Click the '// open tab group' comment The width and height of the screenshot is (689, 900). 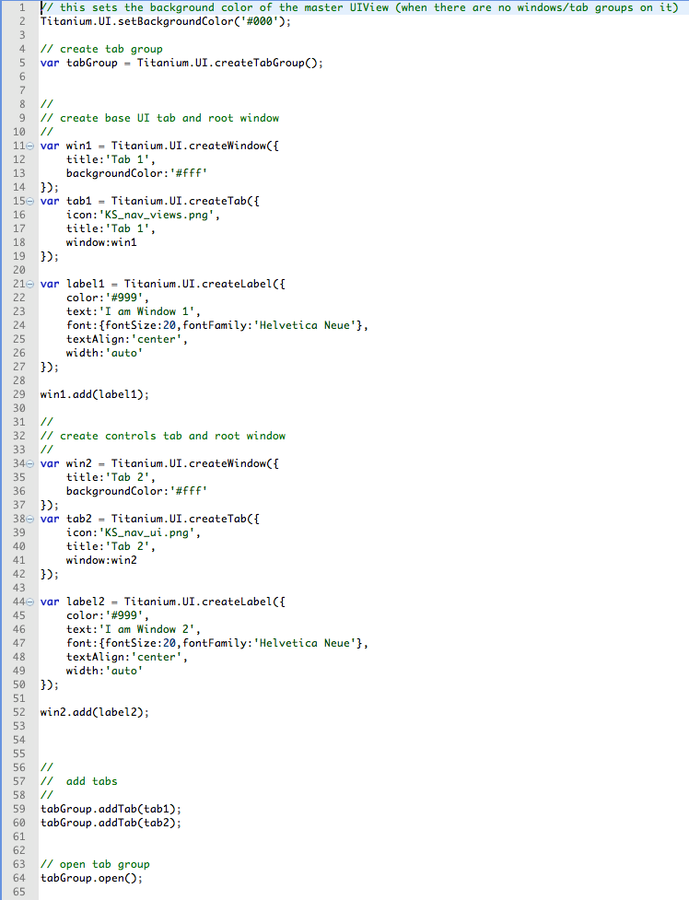(95, 864)
